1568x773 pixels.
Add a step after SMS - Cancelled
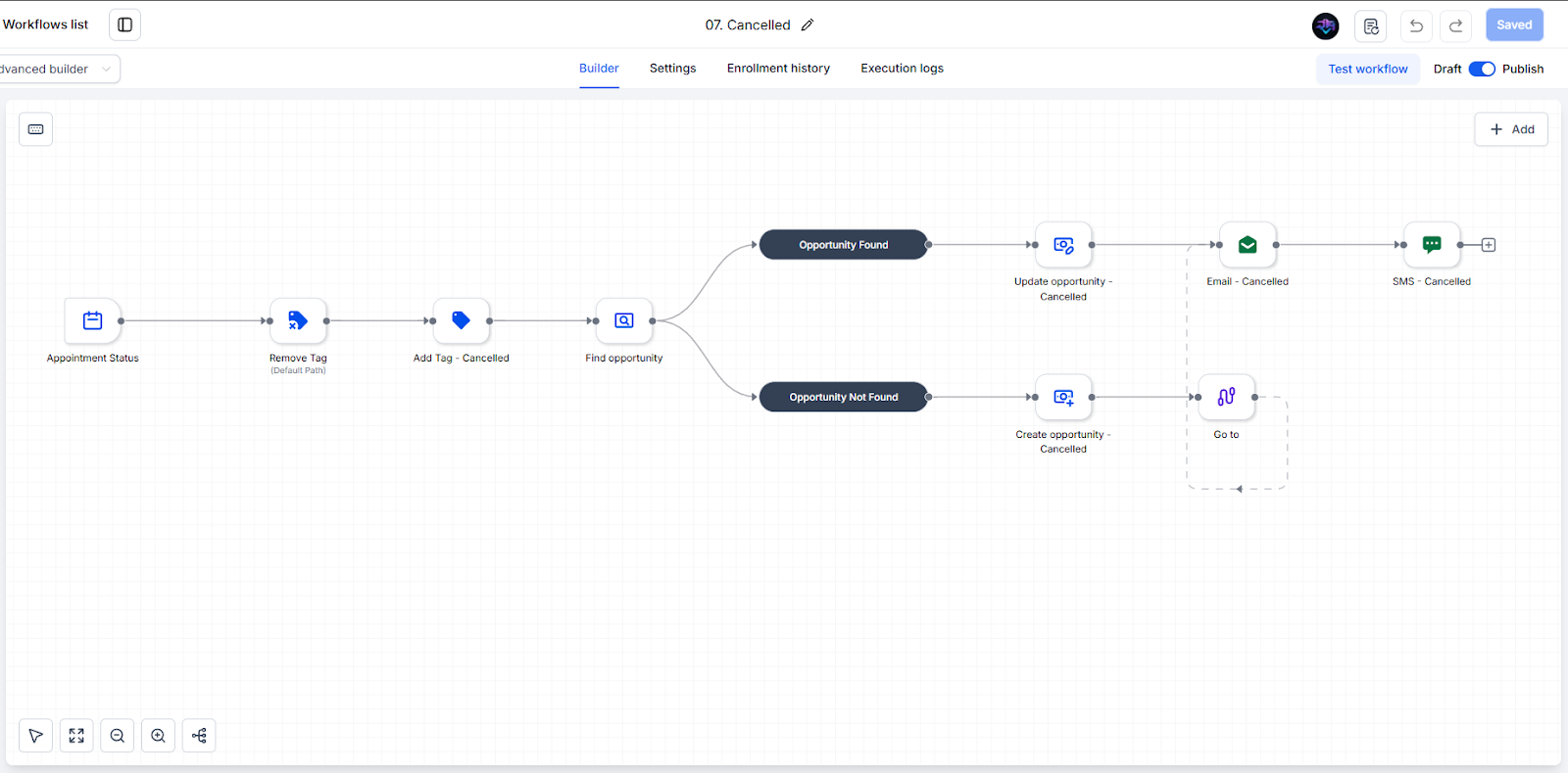point(1489,245)
